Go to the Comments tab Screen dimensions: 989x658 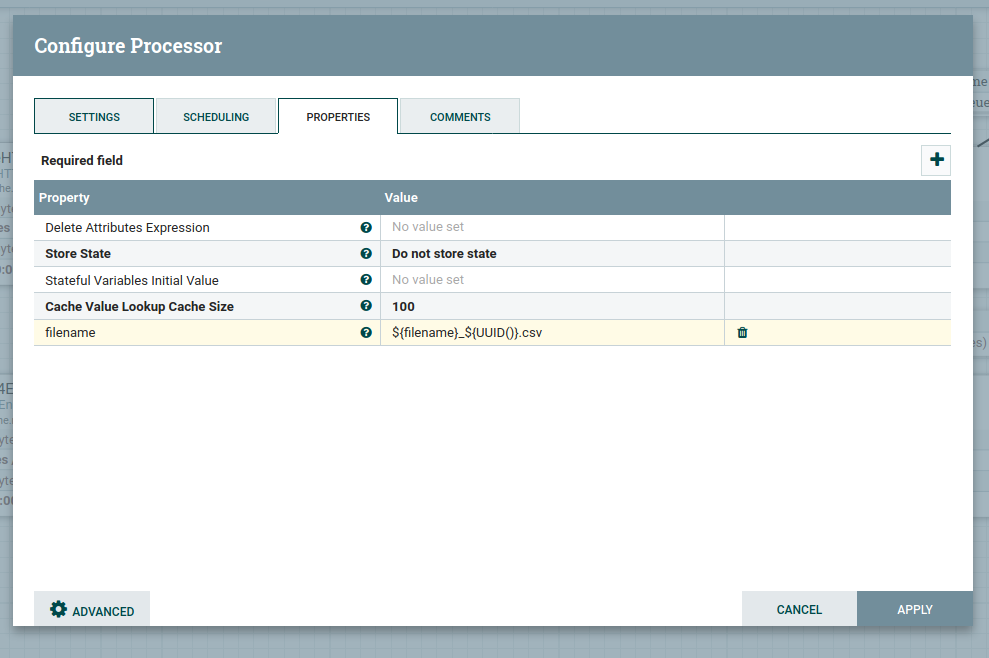460,117
